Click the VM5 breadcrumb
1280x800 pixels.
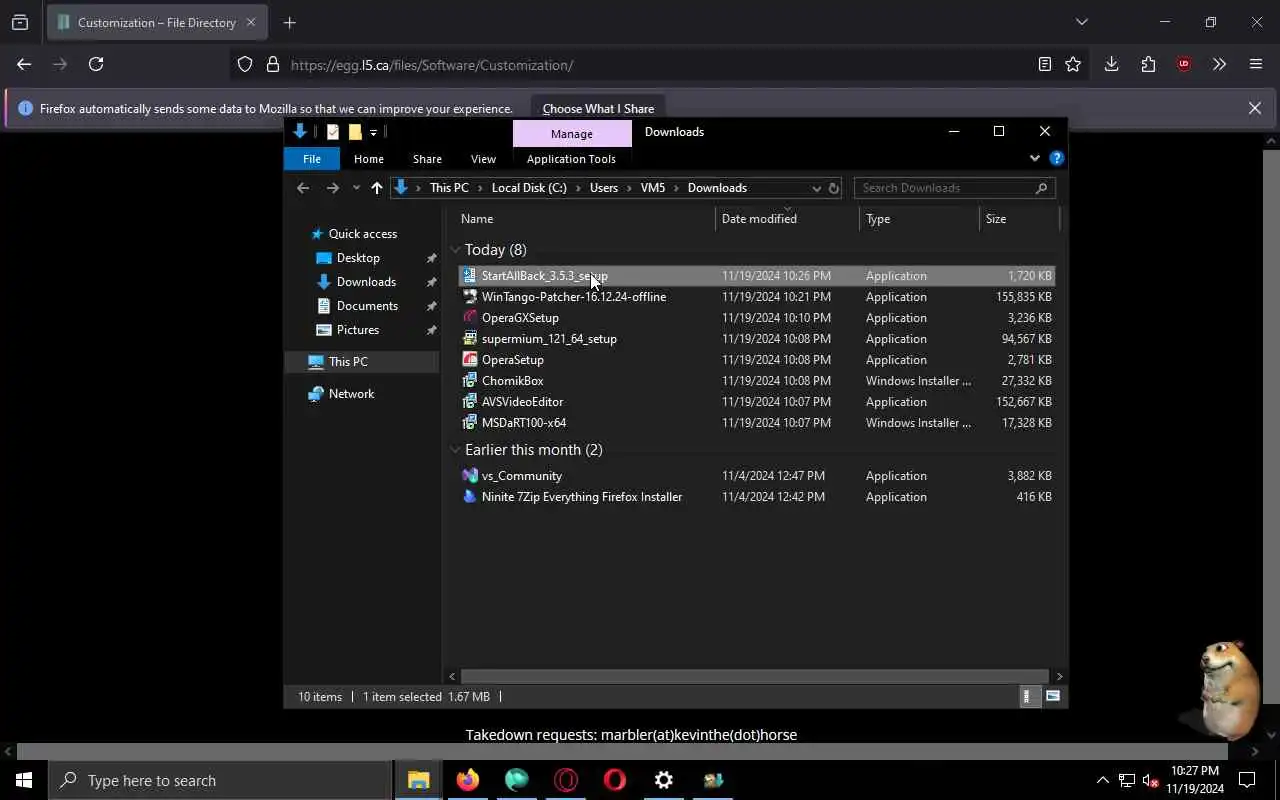pos(652,188)
